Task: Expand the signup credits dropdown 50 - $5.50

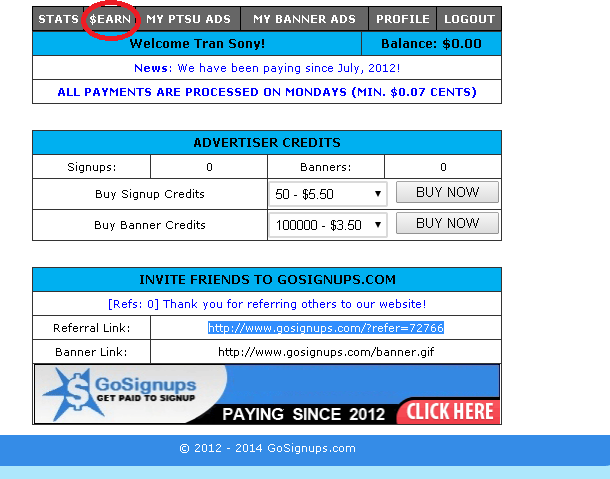Action: (x=328, y=194)
